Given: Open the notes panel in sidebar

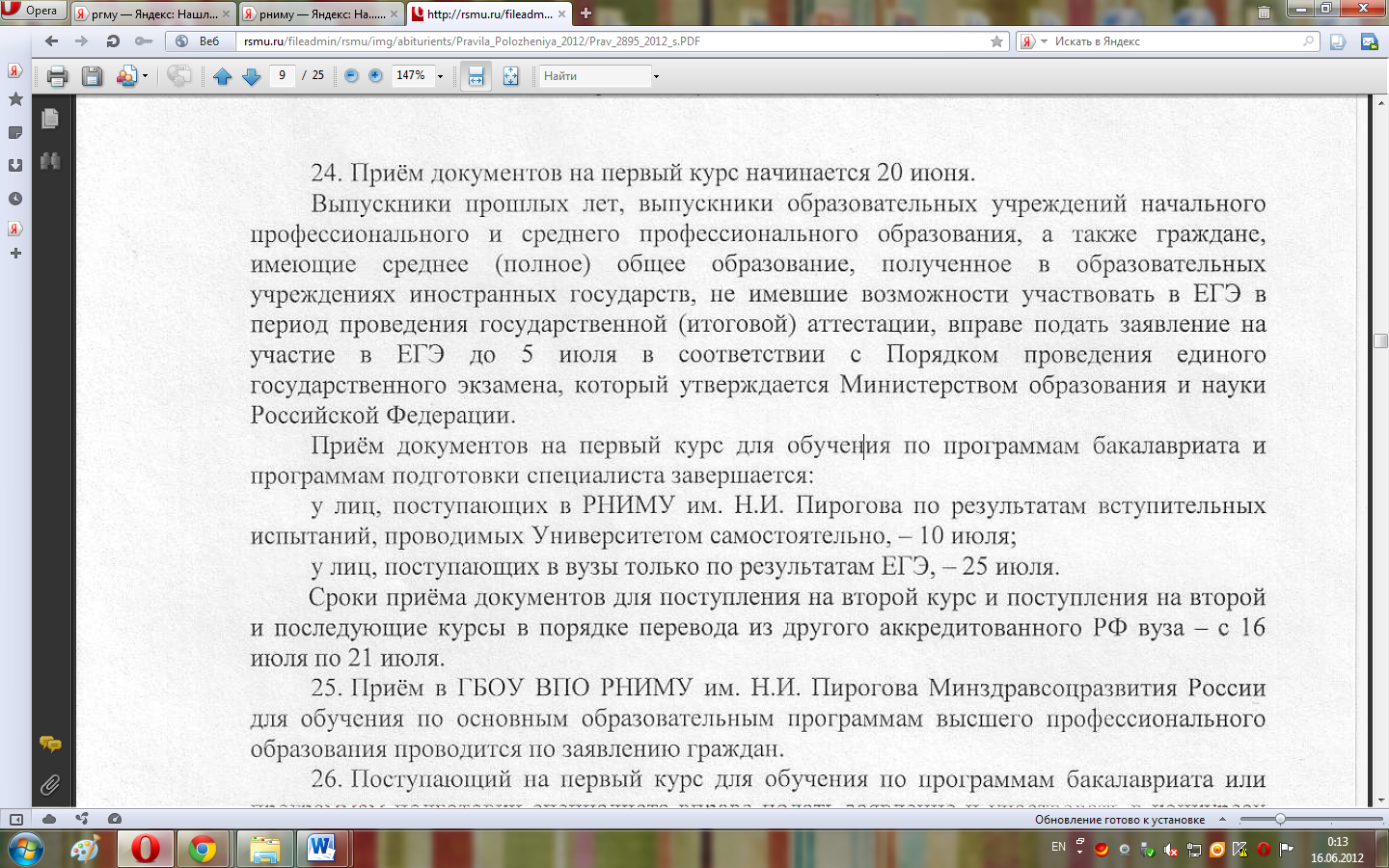Looking at the screenshot, I should (15, 132).
